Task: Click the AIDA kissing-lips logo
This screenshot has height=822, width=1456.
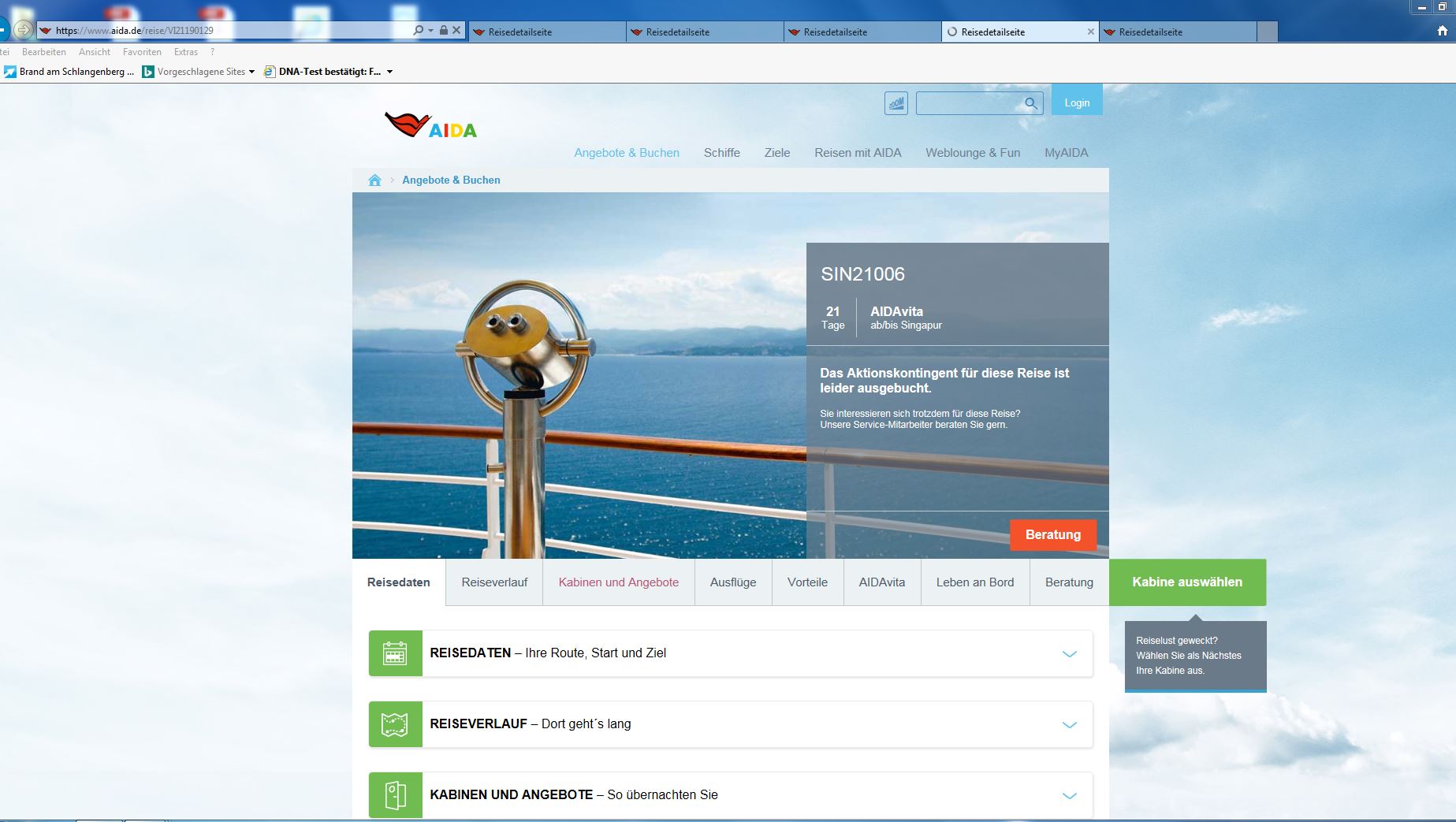Action: tap(430, 126)
